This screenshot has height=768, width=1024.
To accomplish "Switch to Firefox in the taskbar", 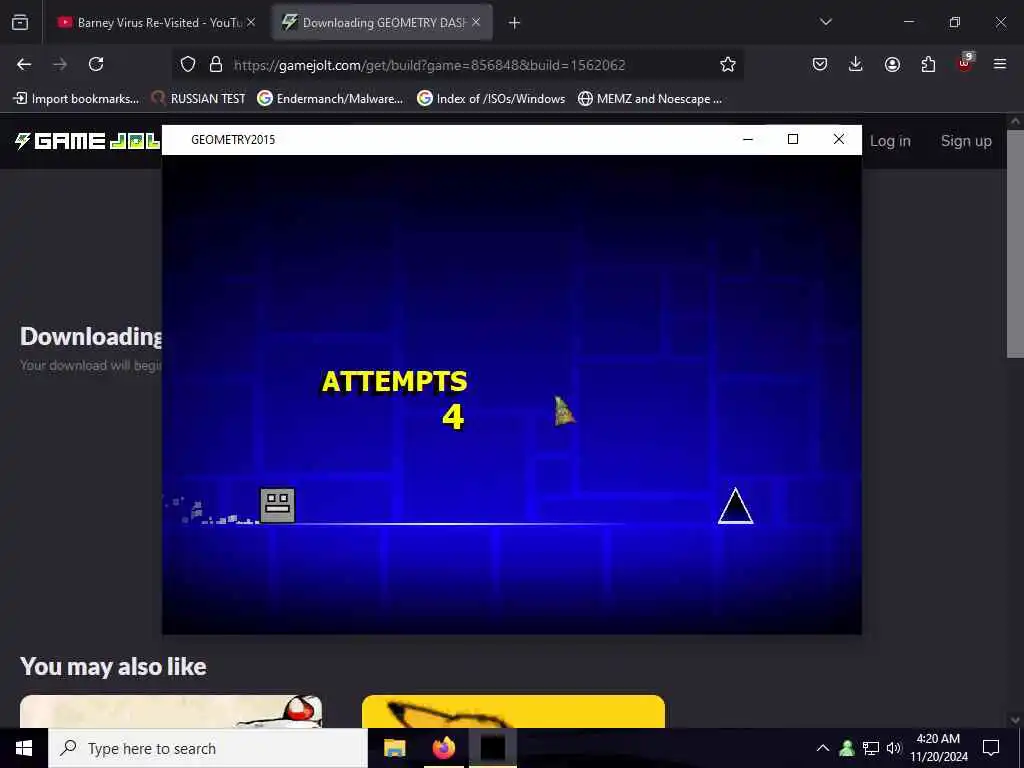I will tap(444, 748).
